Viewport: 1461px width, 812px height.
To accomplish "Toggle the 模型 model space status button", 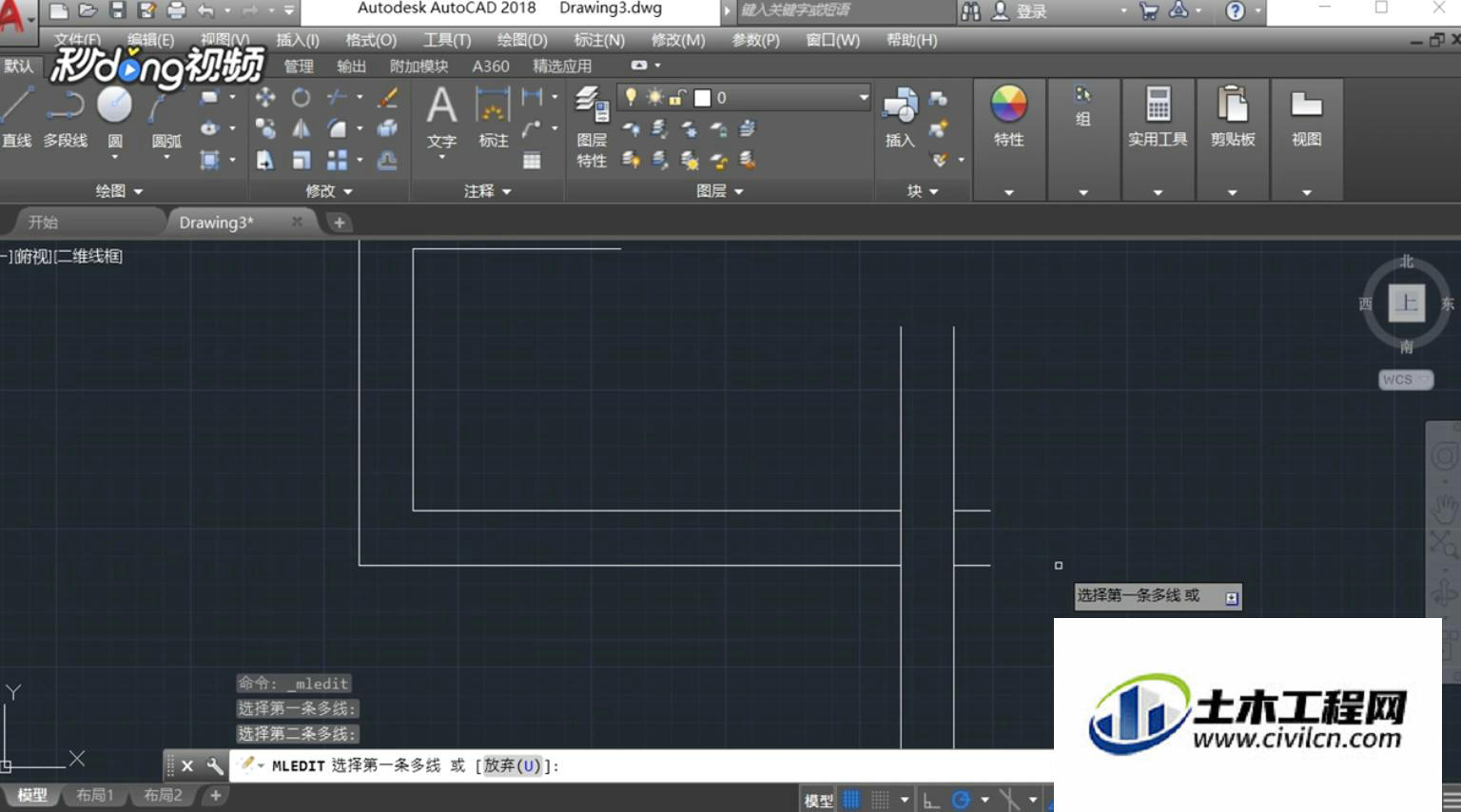I will click(819, 801).
